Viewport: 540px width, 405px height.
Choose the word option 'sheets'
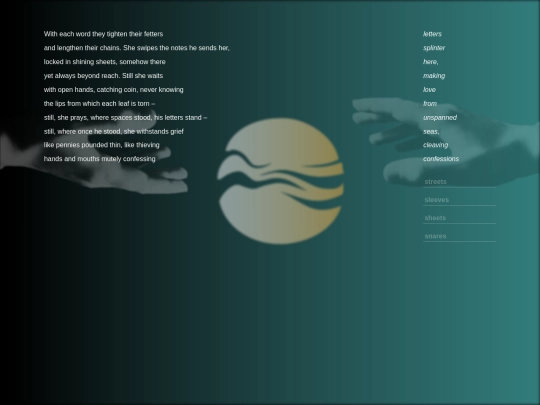point(459,218)
